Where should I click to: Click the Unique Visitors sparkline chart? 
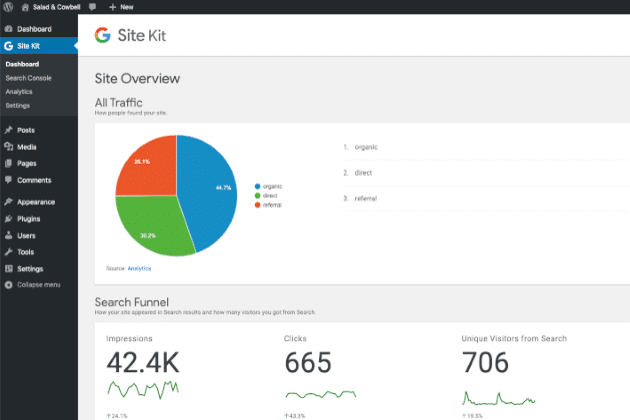[499, 398]
